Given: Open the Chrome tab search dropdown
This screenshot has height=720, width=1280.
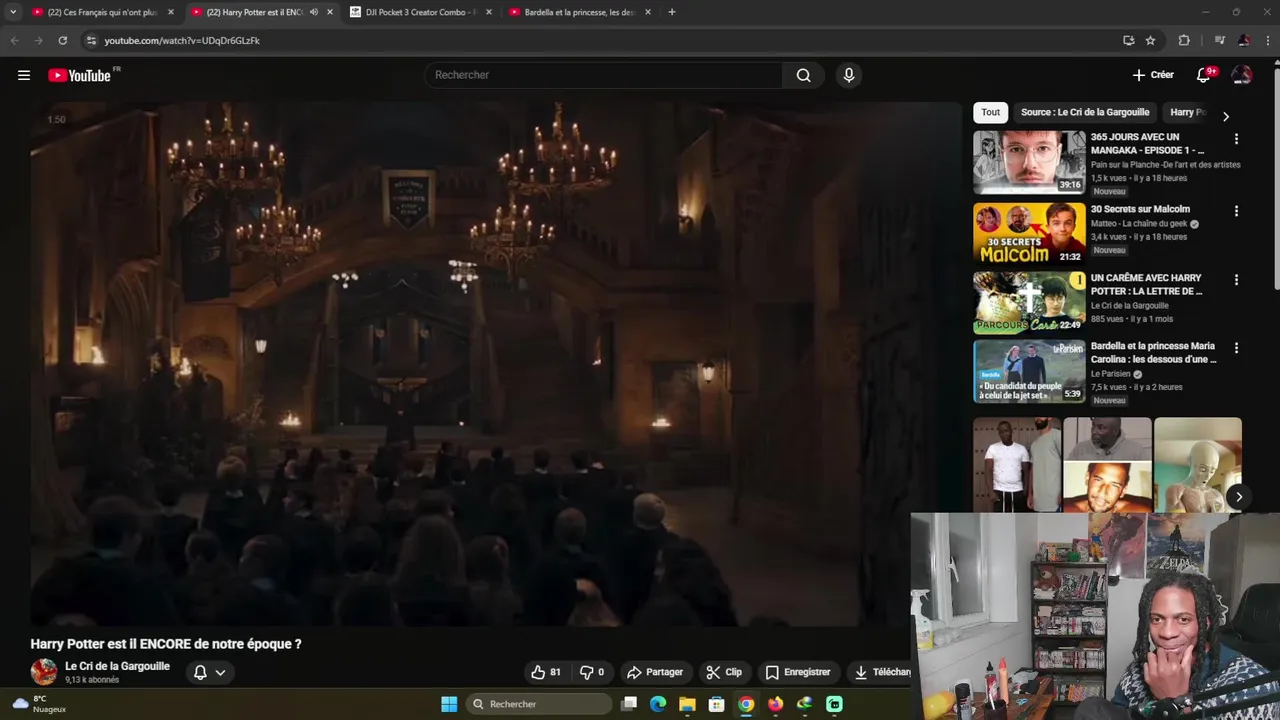Looking at the screenshot, I should click(x=13, y=12).
